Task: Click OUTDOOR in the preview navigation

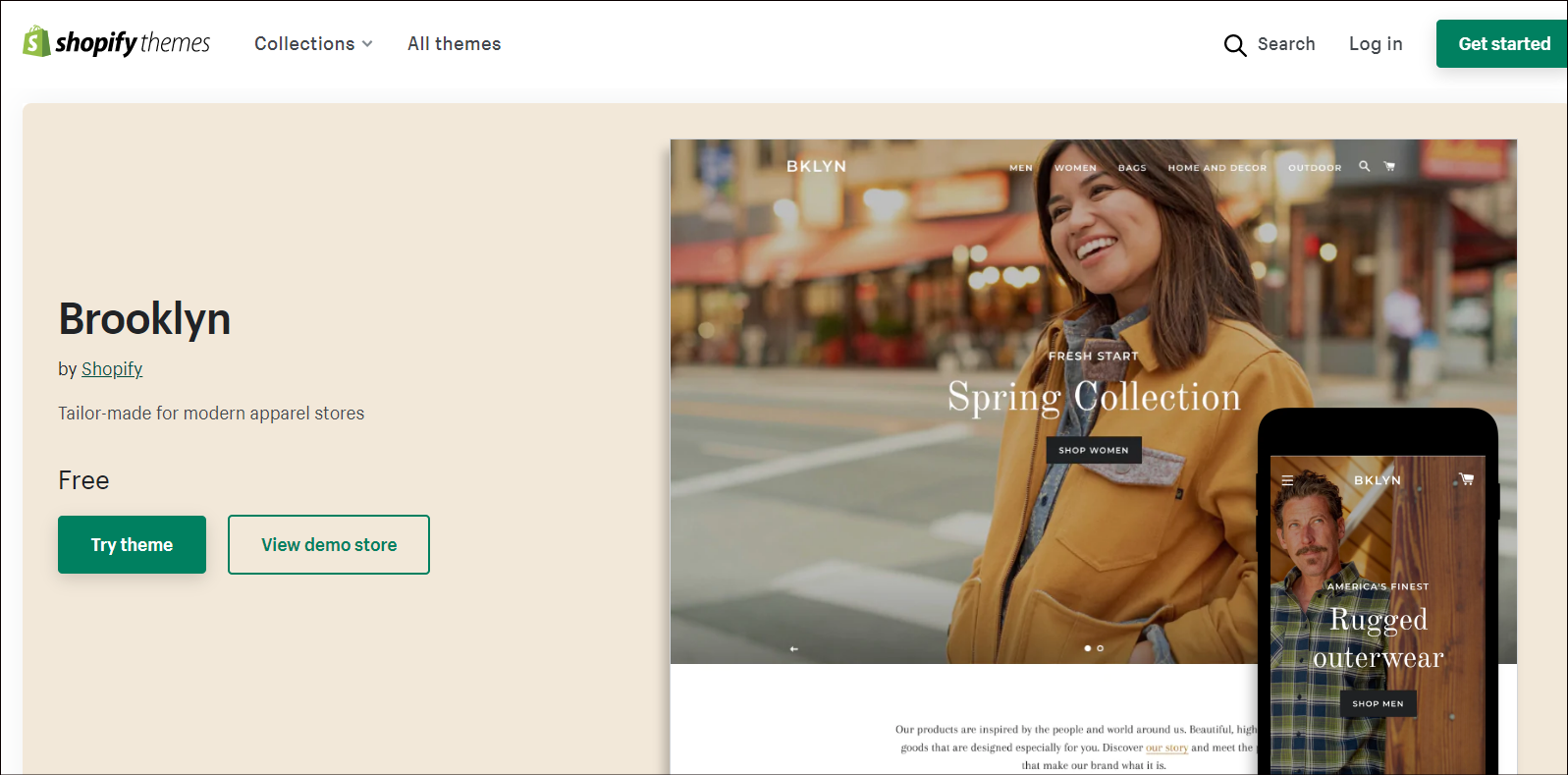Action: 1315,168
